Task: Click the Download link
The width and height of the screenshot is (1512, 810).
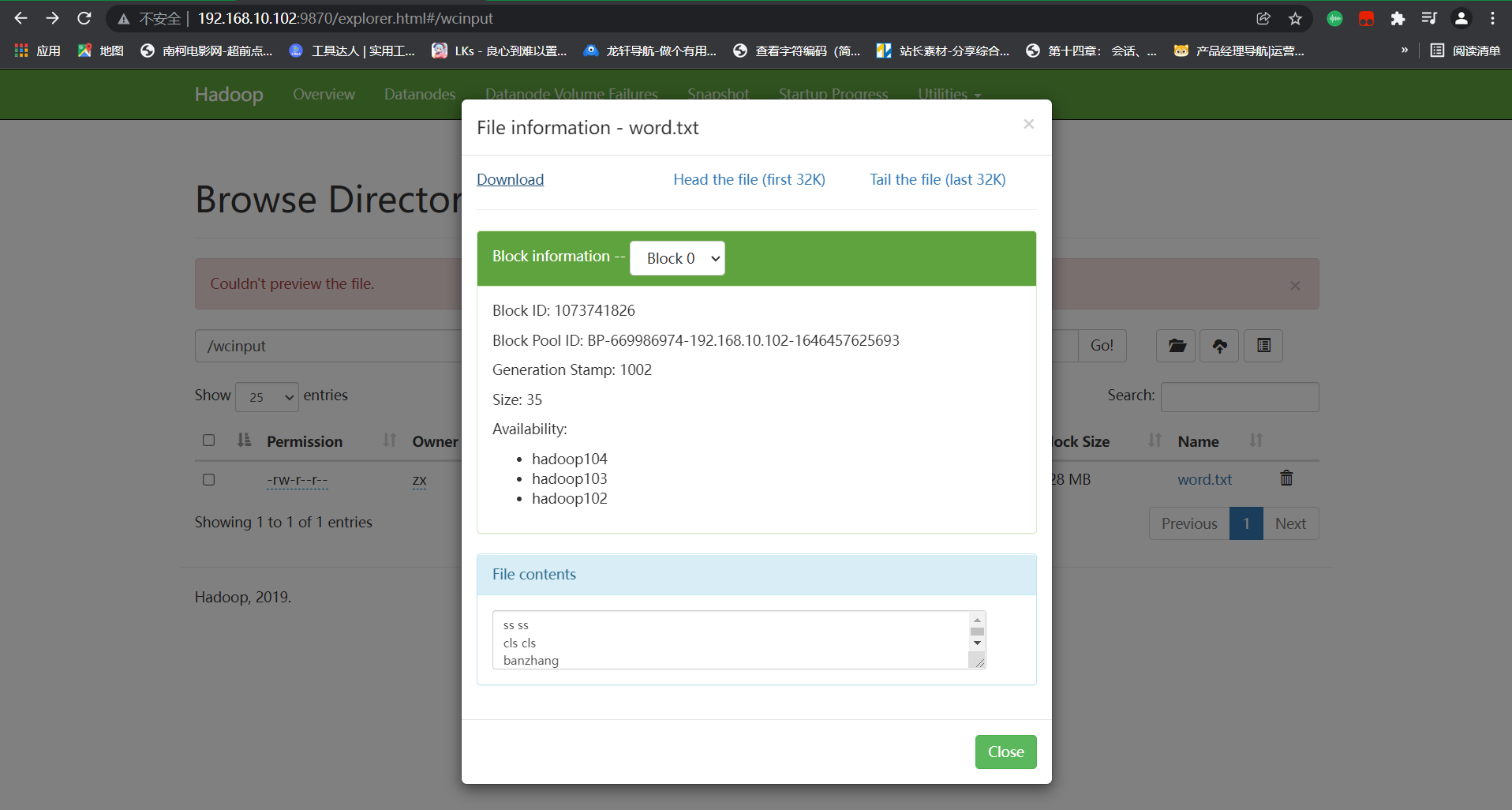Action: (510, 179)
